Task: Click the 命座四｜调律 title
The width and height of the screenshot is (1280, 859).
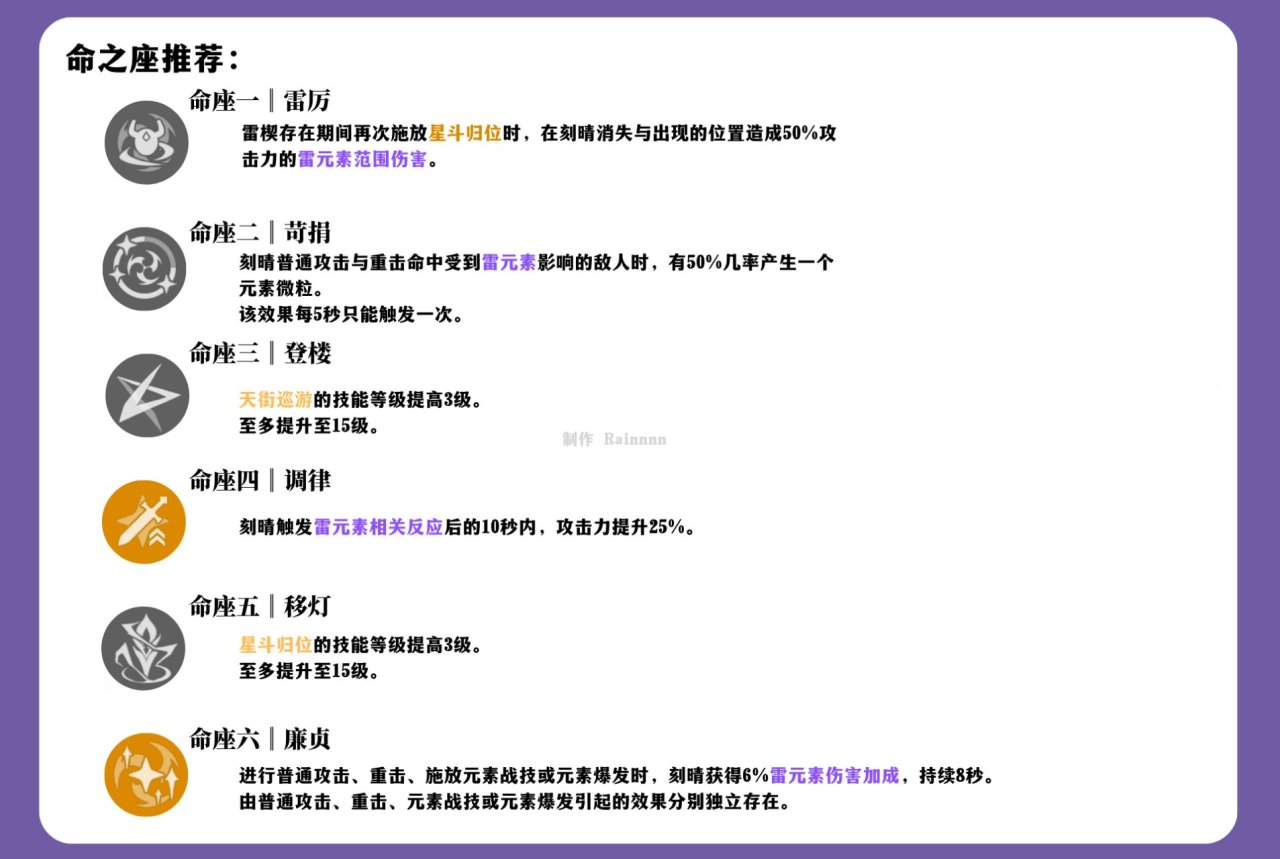Action: pos(260,480)
